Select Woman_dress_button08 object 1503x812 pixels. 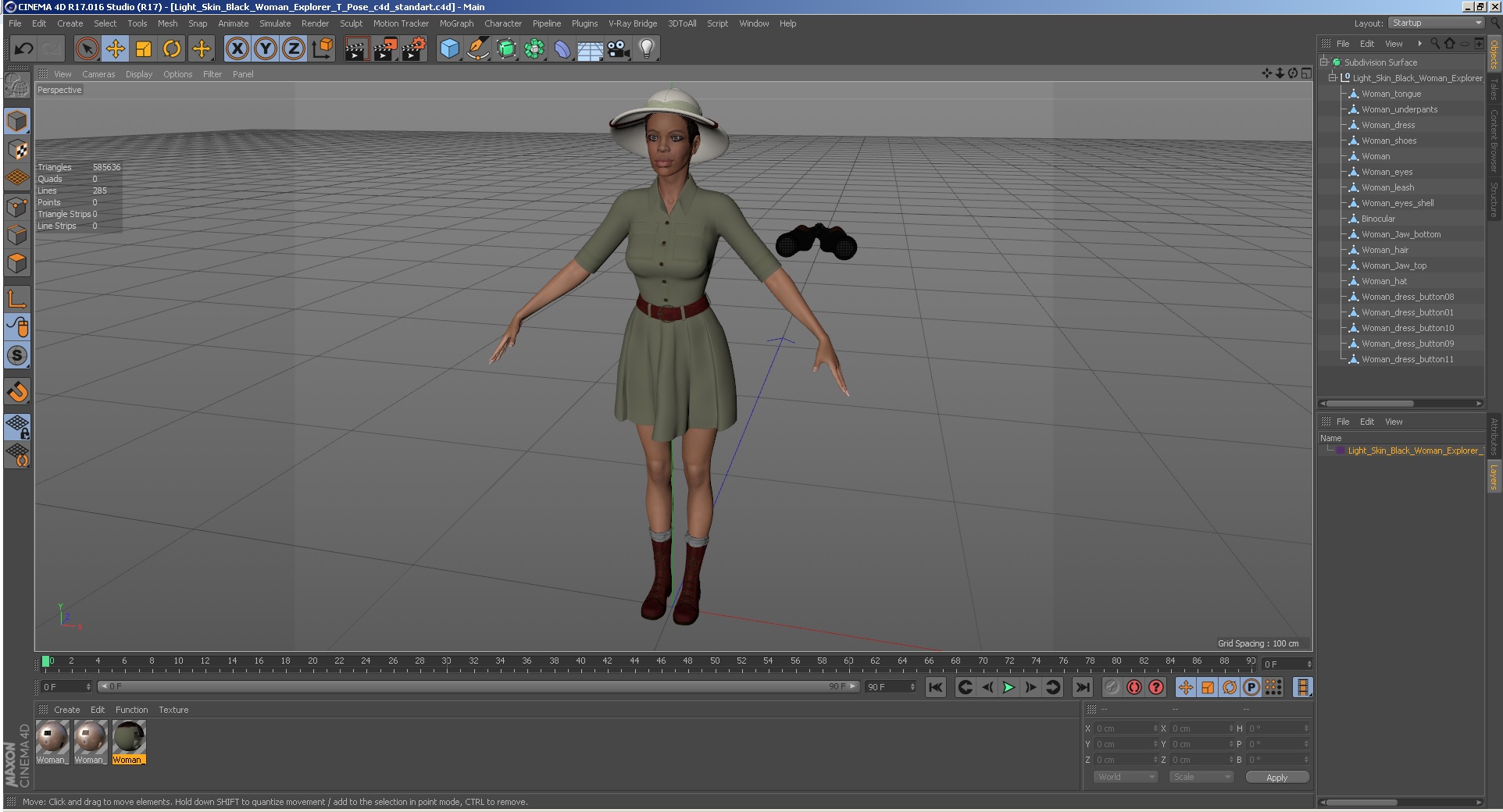1408,297
